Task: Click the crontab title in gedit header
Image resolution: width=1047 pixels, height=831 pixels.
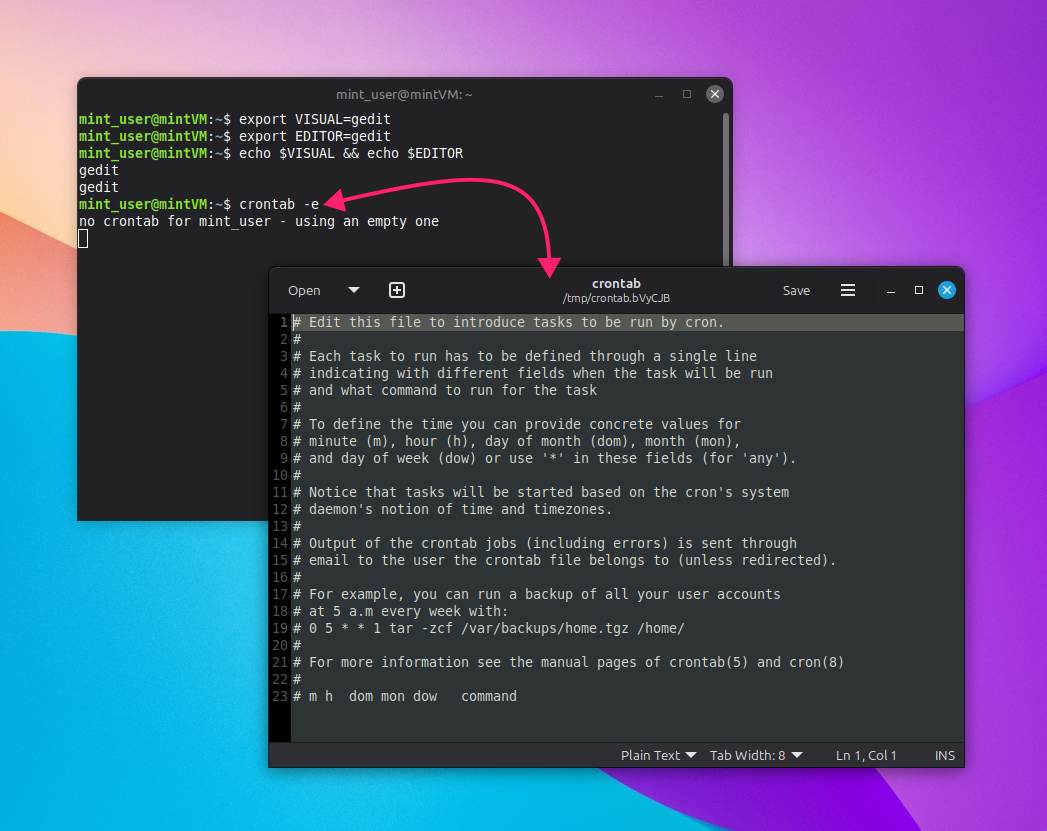Action: (x=616, y=283)
